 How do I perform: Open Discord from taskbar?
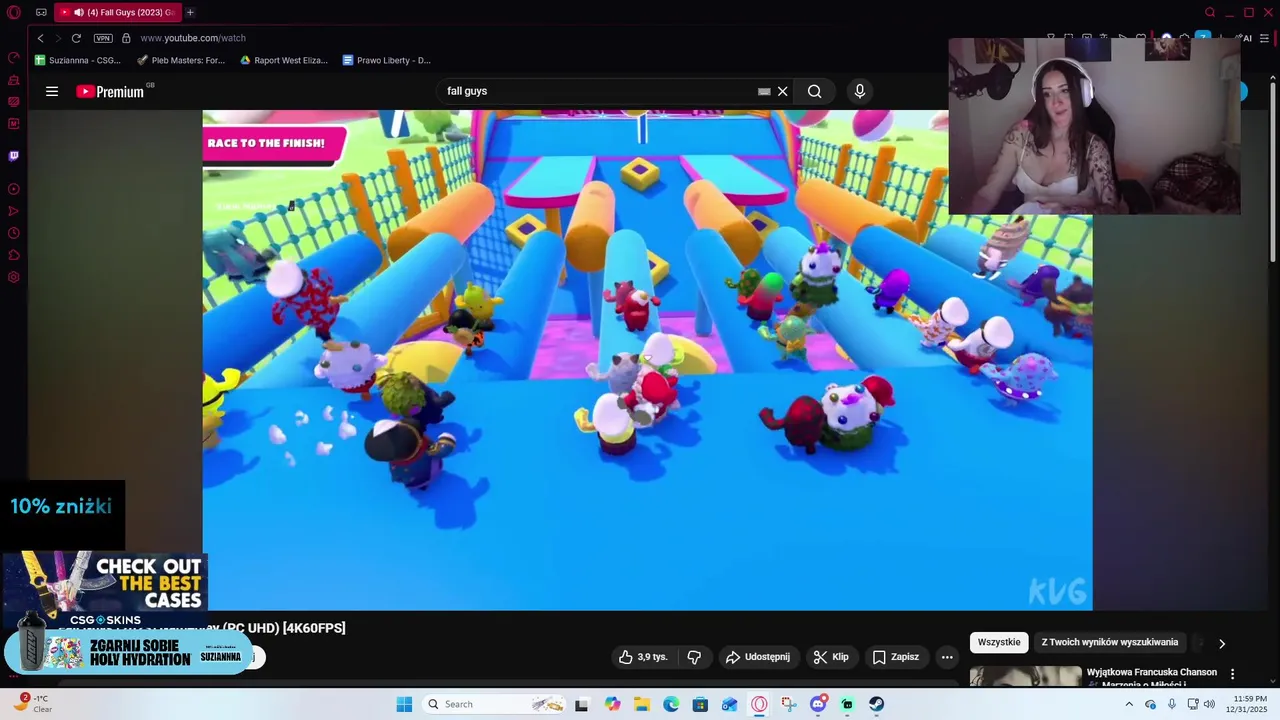818,704
